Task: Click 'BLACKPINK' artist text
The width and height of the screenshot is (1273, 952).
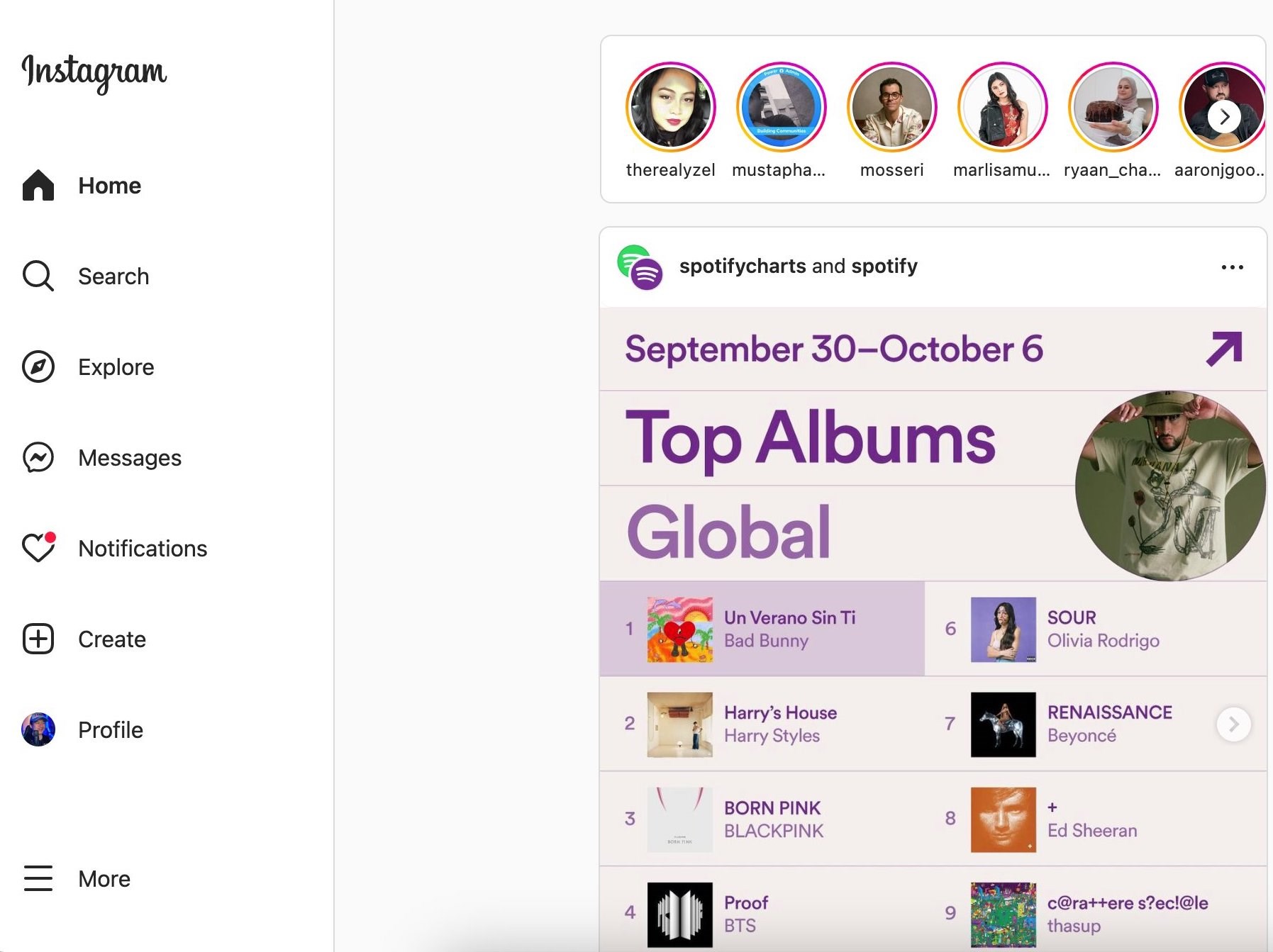Action: coord(774,831)
